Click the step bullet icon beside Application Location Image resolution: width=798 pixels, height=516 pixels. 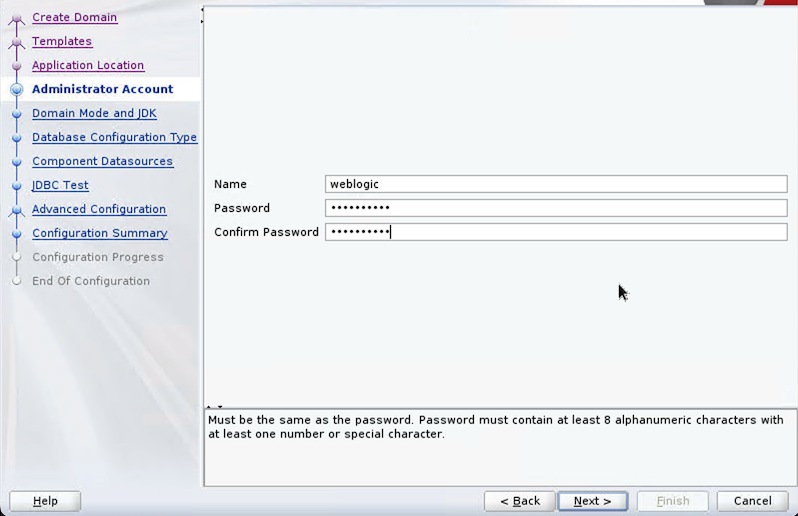(x=16, y=66)
